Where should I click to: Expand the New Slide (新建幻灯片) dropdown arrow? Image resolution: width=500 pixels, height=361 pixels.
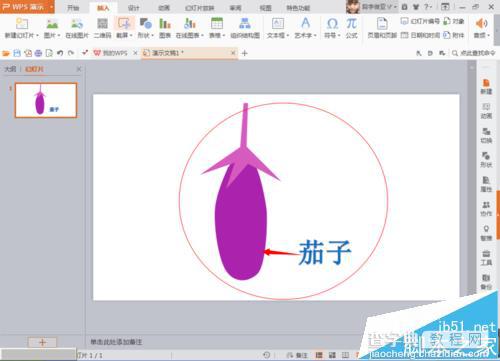click(x=37, y=35)
